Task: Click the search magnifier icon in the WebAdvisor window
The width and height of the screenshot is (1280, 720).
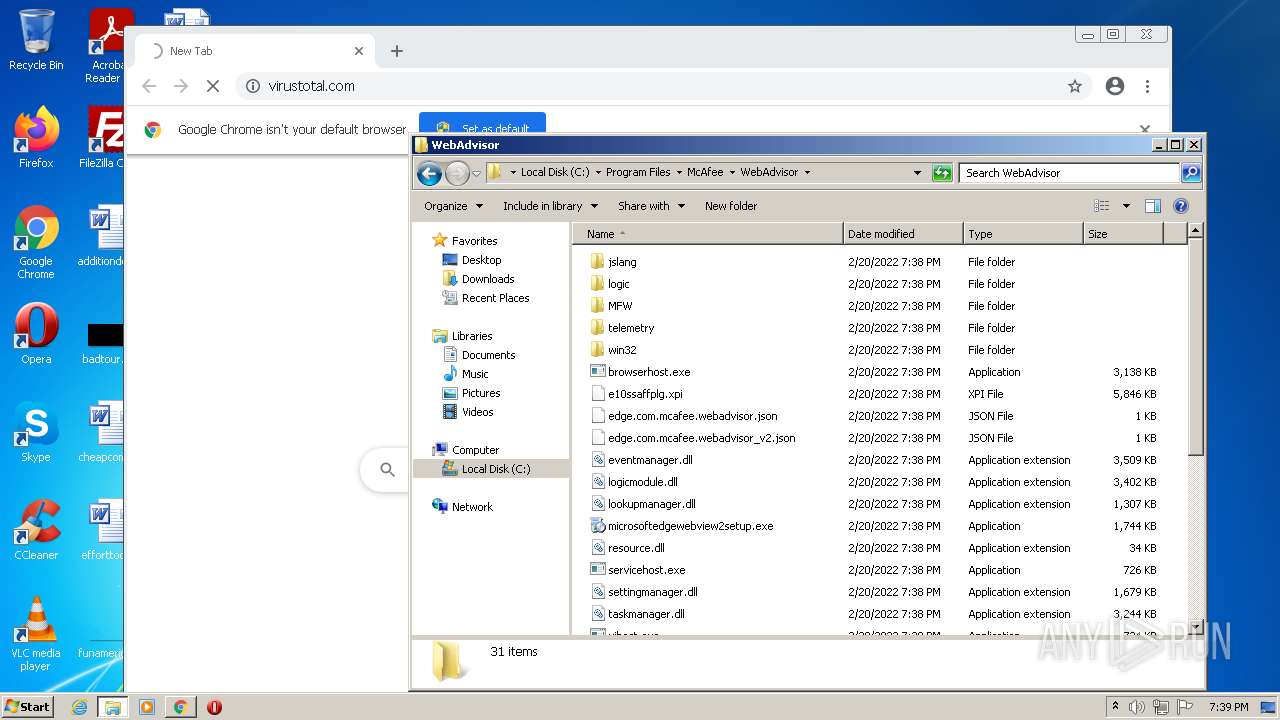Action: [x=1190, y=173]
